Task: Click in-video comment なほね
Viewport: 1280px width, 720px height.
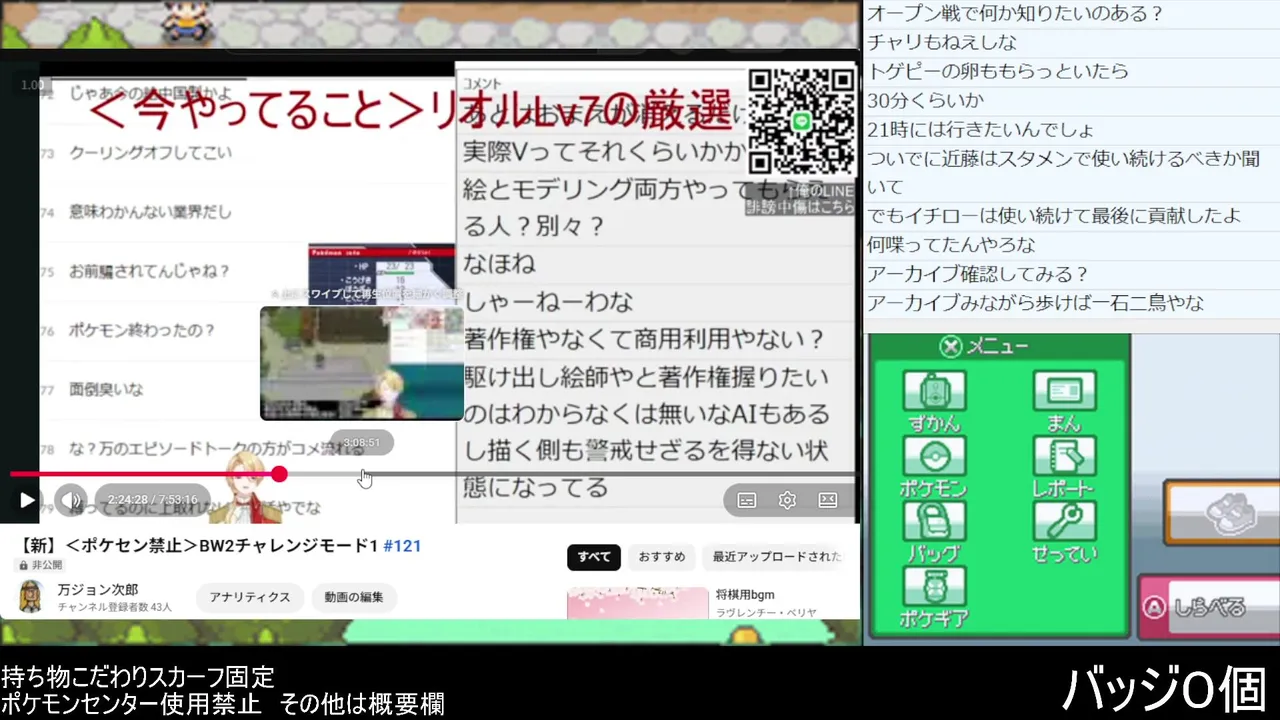Action: pos(499,264)
